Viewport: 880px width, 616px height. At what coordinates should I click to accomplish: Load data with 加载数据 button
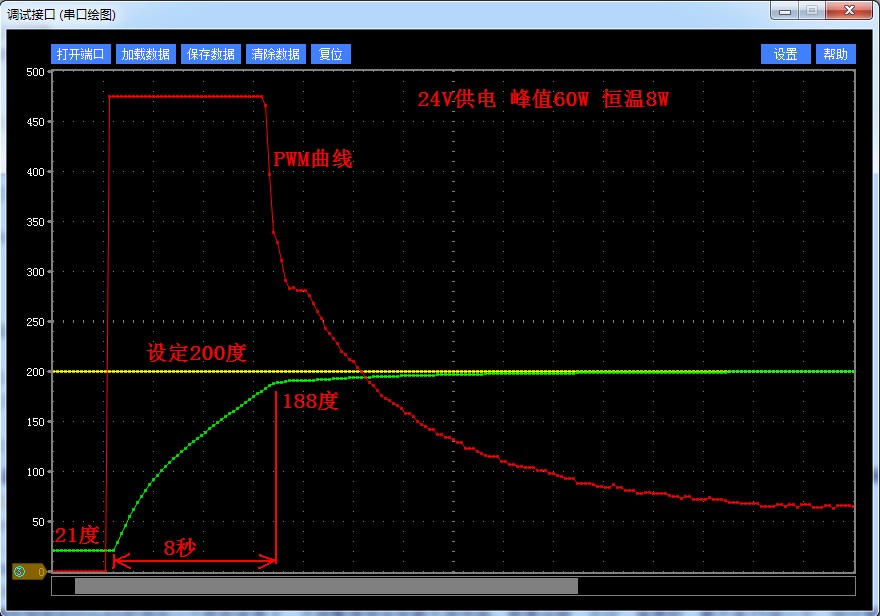click(146, 54)
